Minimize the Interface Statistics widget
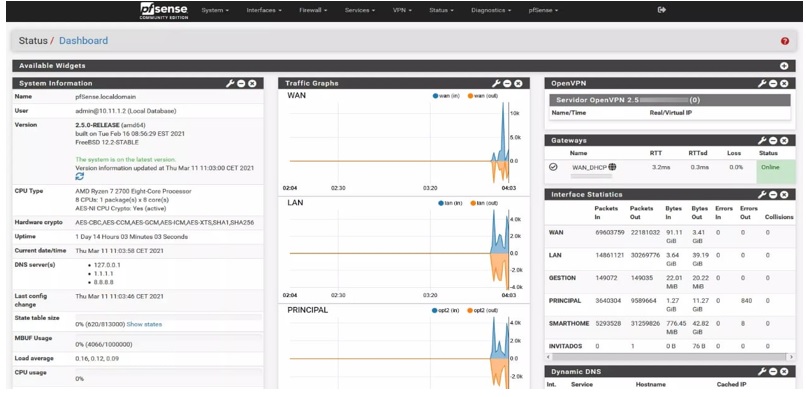The height and width of the screenshot is (397, 806). coord(773,194)
